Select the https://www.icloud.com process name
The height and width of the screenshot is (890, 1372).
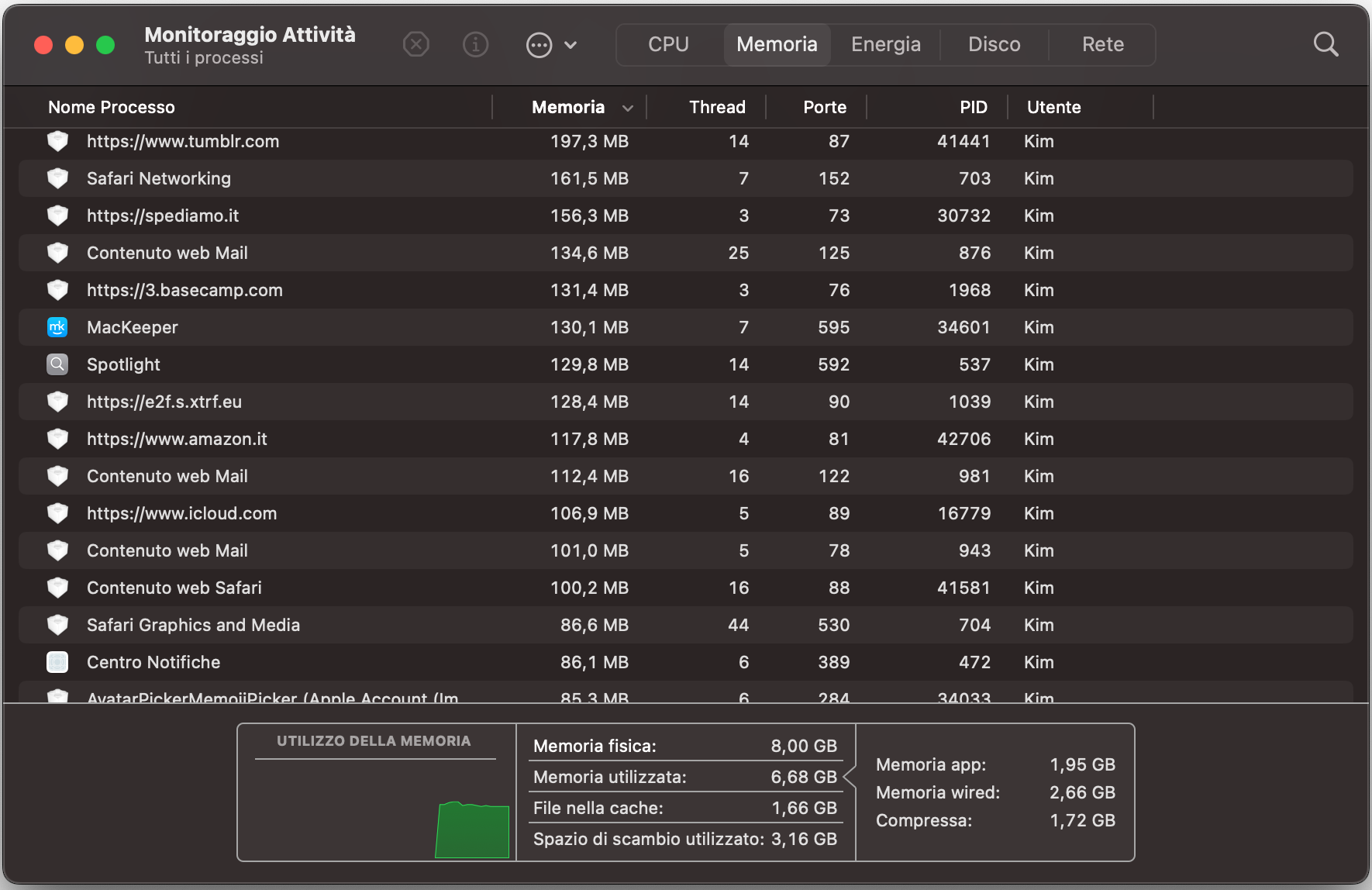pyautogui.click(x=181, y=513)
